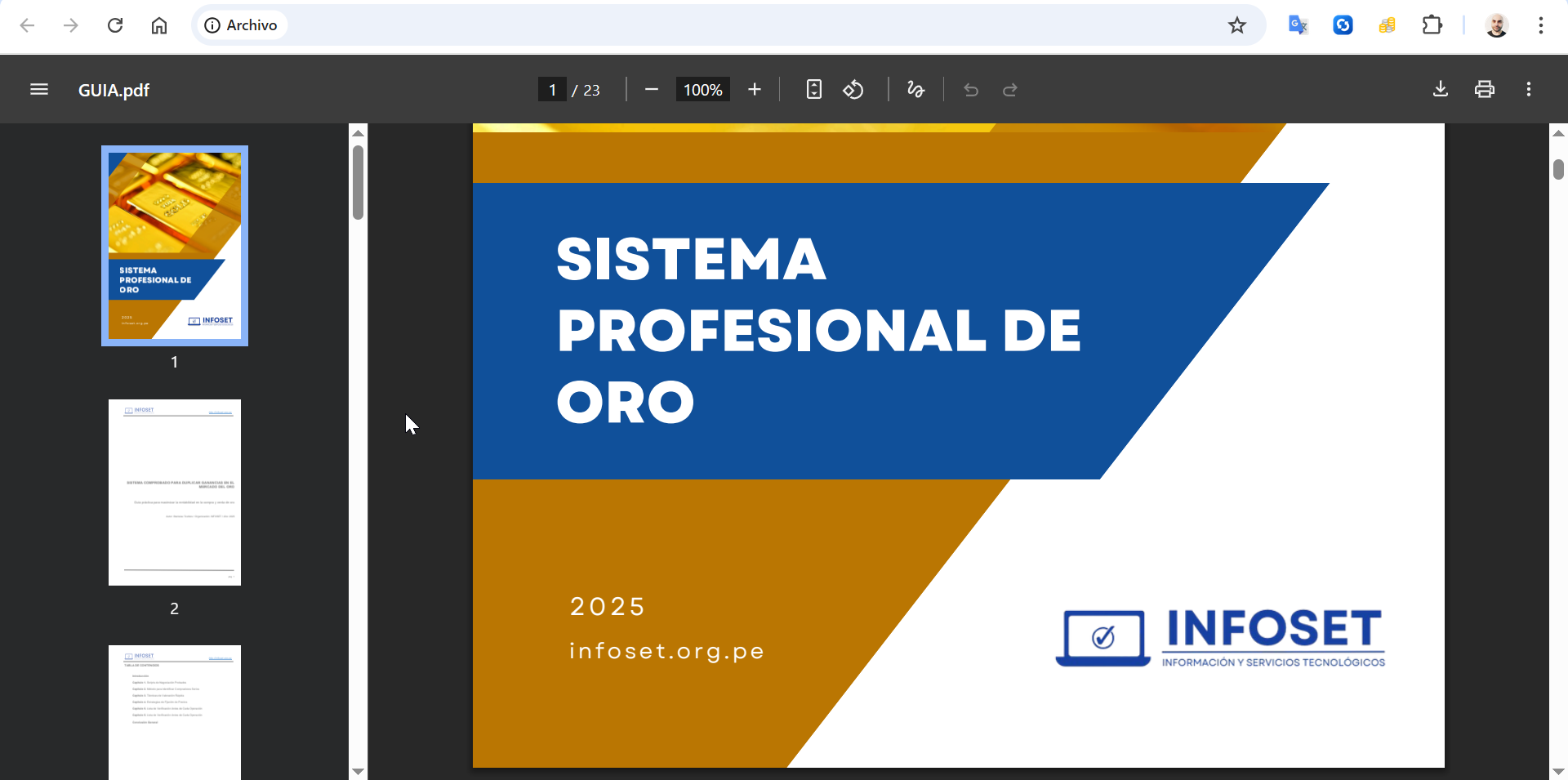Switch to fit-to-page view
This screenshot has width=1568, height=780.
[813, 89]
